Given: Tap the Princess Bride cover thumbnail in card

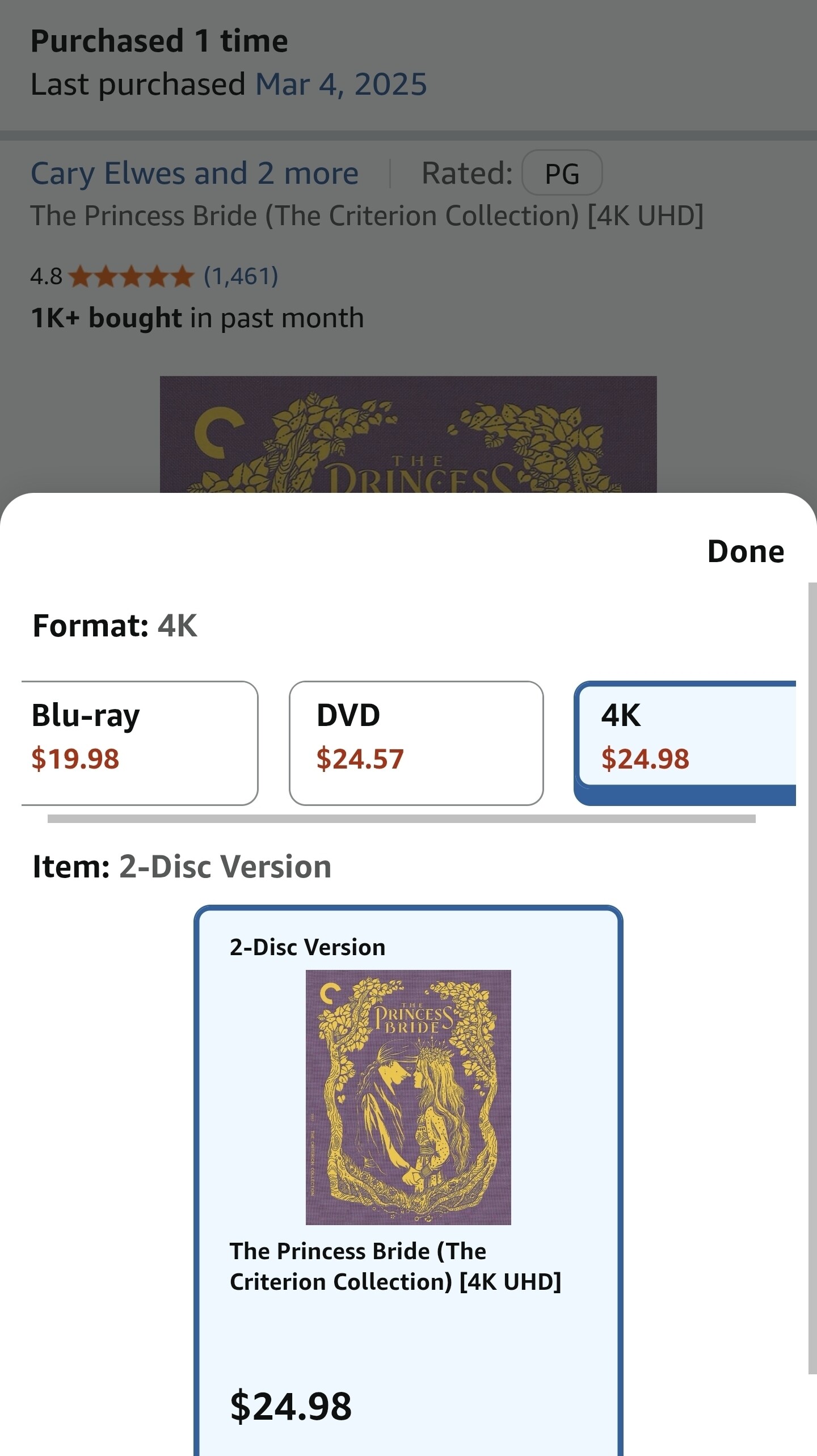Looking at the screenshot, I should pyautogui.click(x=408, y=1098).
